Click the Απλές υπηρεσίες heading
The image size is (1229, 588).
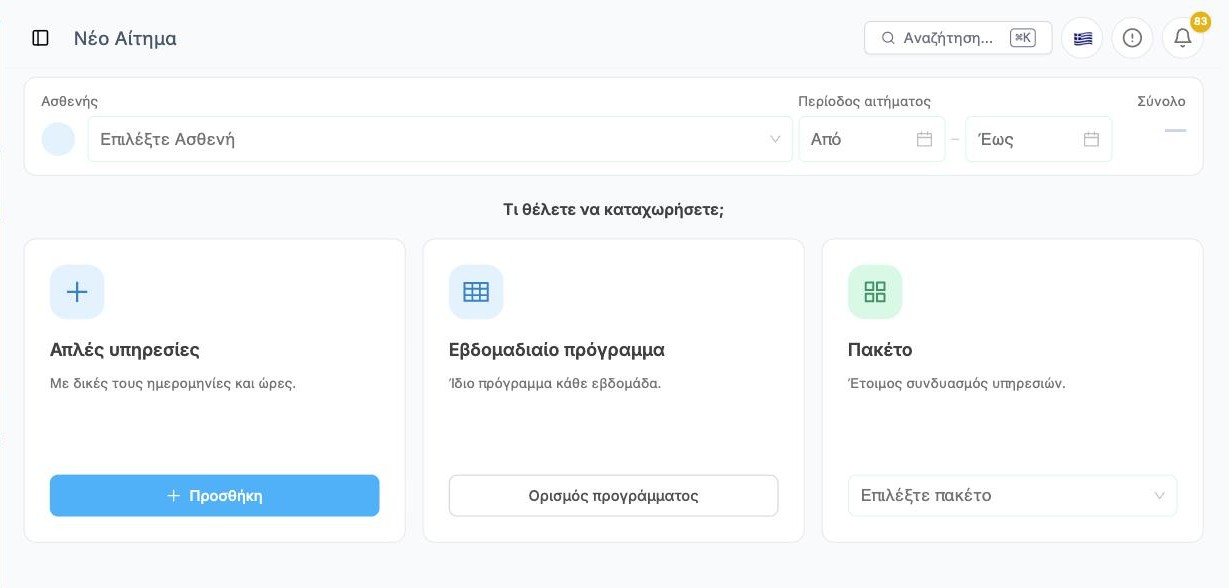pyautogui.click(x=125, y=350)
